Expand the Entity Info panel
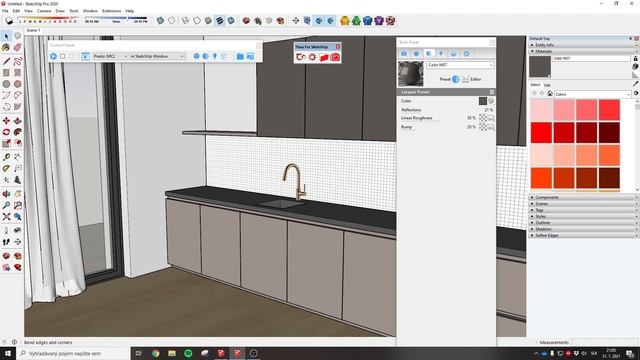Viewport: 640px width, 360px height. [584, 45]
